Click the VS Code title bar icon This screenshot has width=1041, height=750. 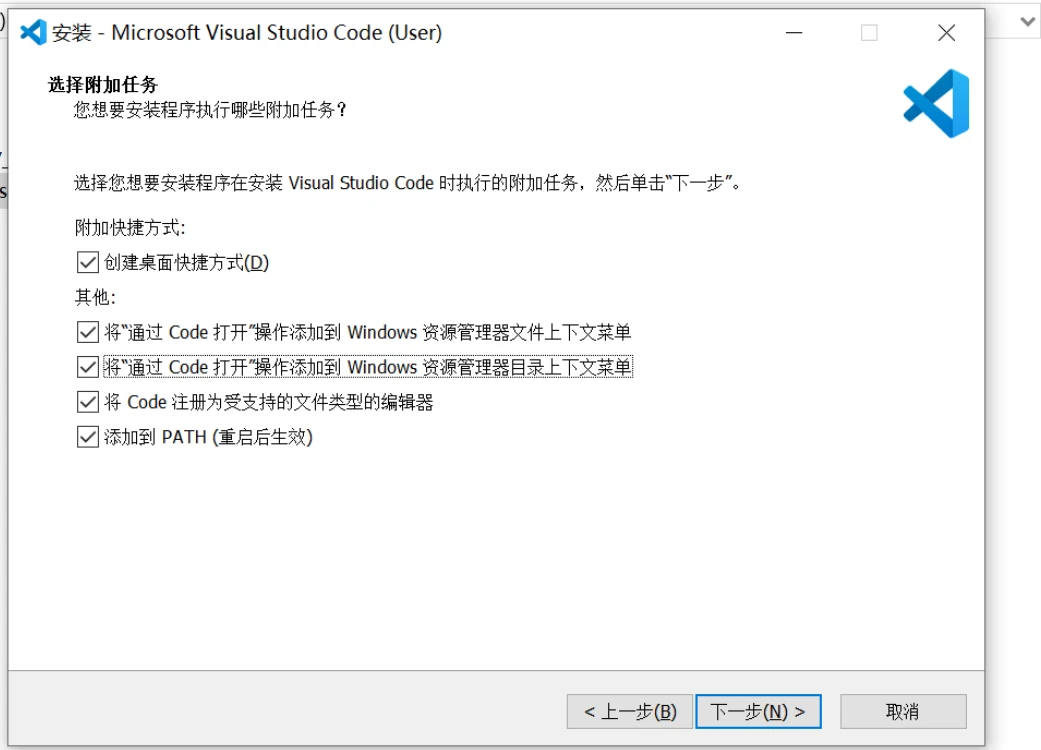(33, 32)
